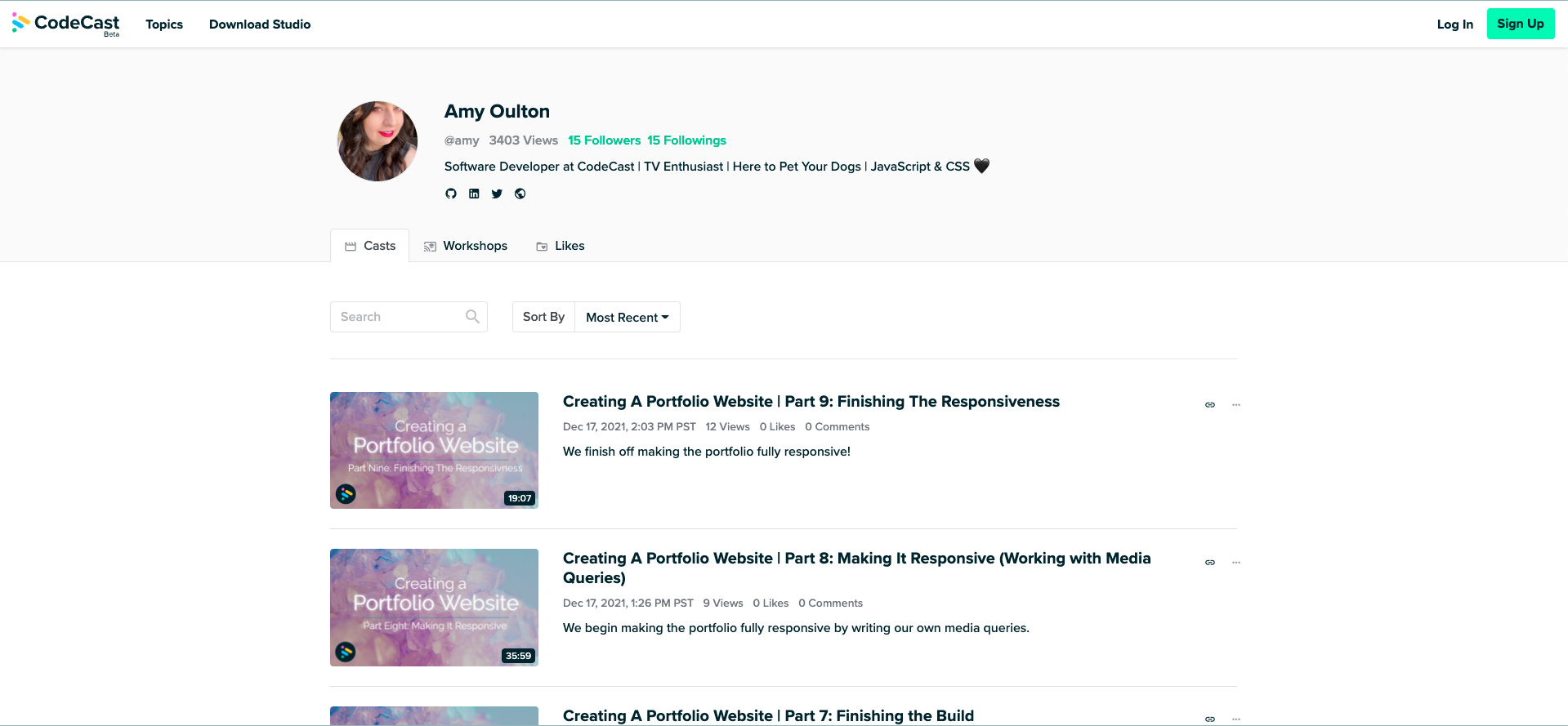Open the Topics menu
This screenshot has width=1568, height=726.
coord(164,24)
